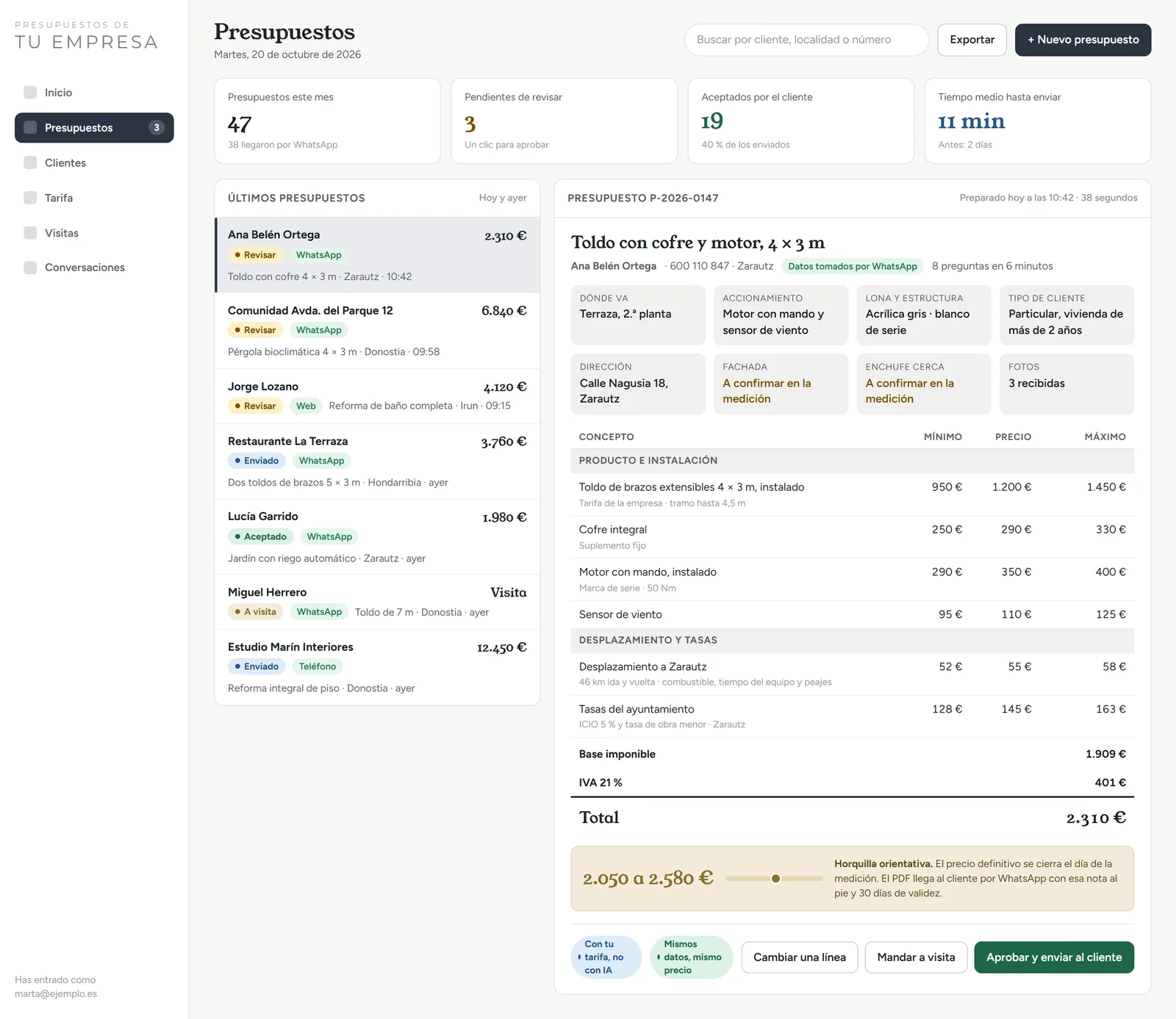The height and width of the screenshot is (1019, 1176).
Task: Select the Ana Belén Ortega budget row
Action: point(378,255)
